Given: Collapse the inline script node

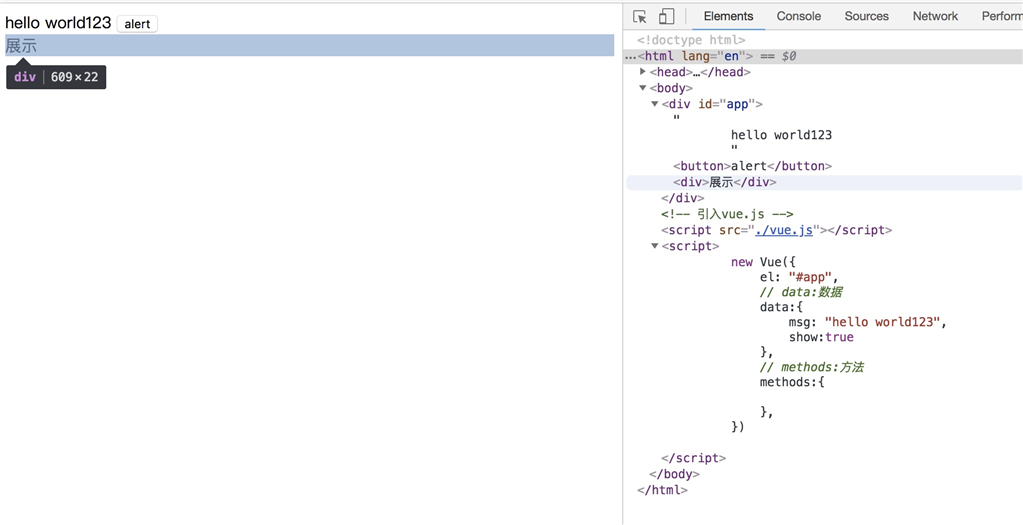Looking at the screenshot, I should click(655, 246).
